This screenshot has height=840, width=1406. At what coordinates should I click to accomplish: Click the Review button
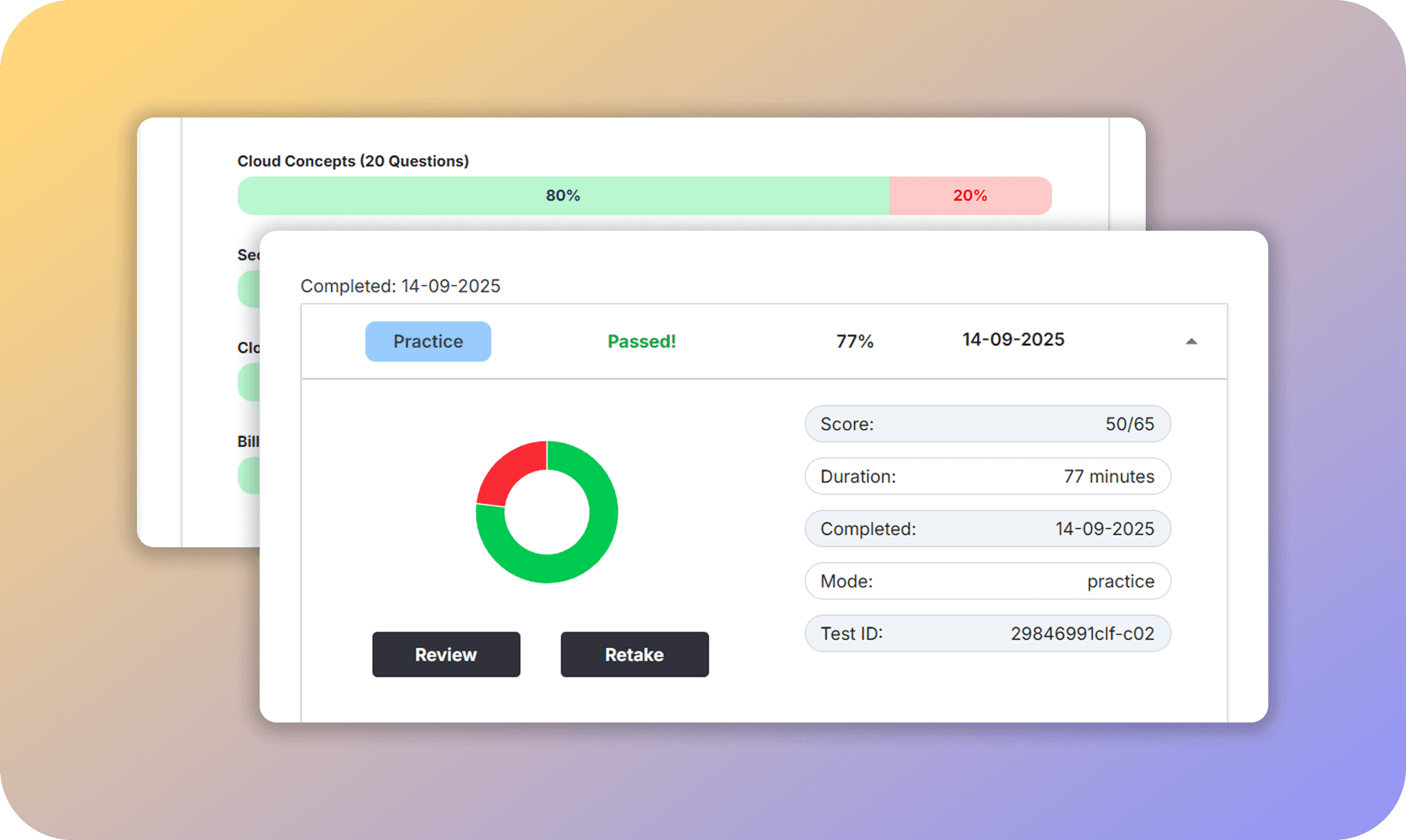(446, 655)
